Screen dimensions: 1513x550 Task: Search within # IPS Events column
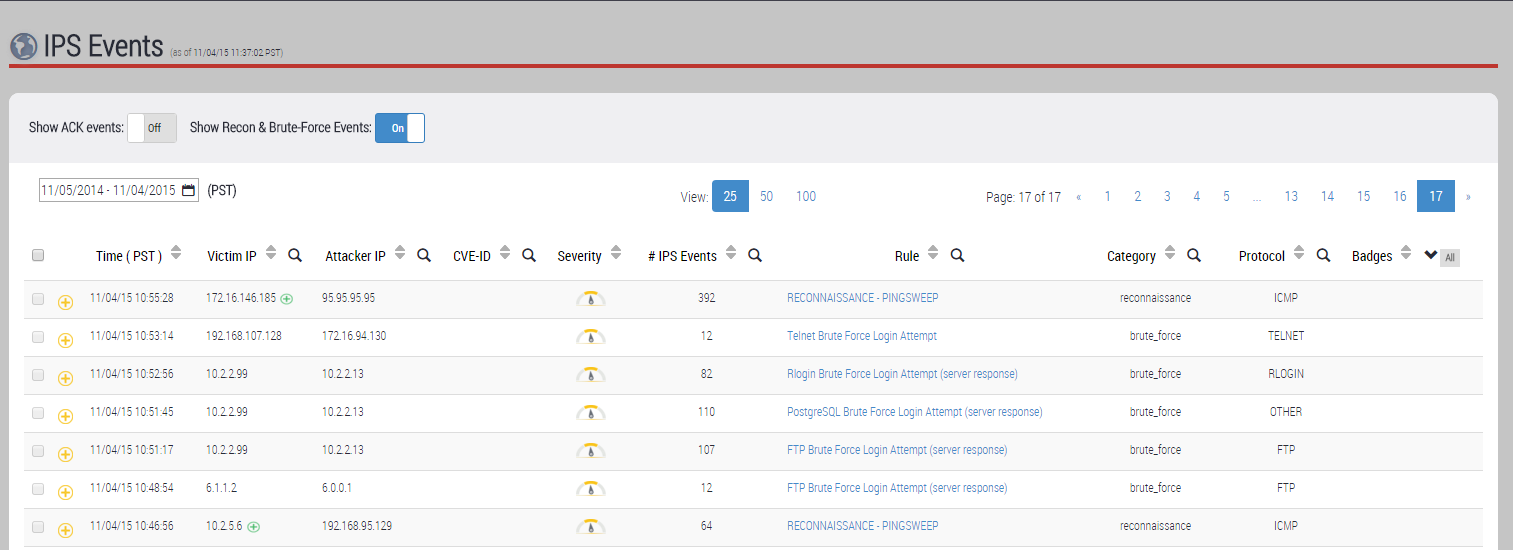755,255
